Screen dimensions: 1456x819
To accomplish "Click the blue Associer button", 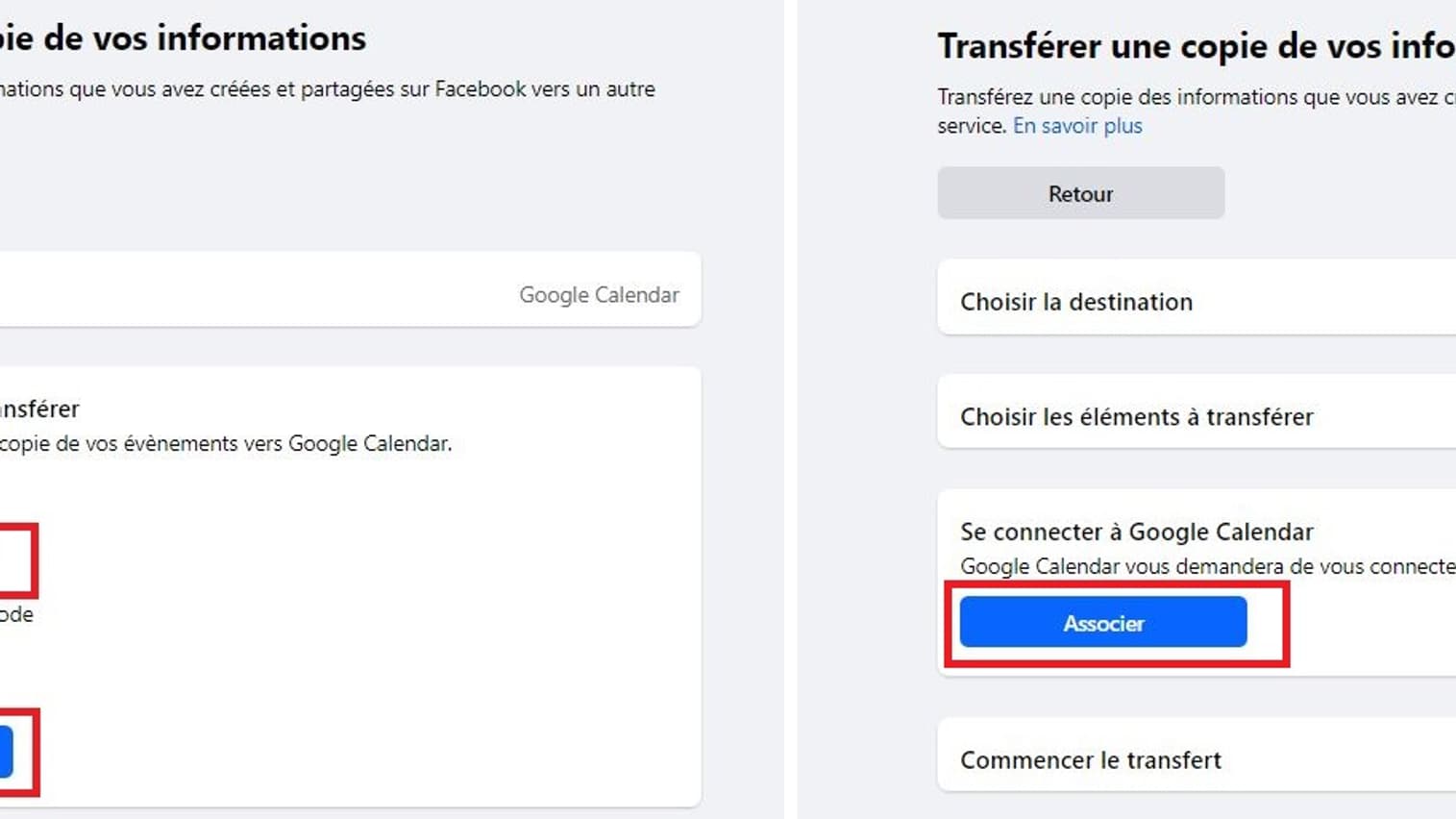I will coord(1103,622).
